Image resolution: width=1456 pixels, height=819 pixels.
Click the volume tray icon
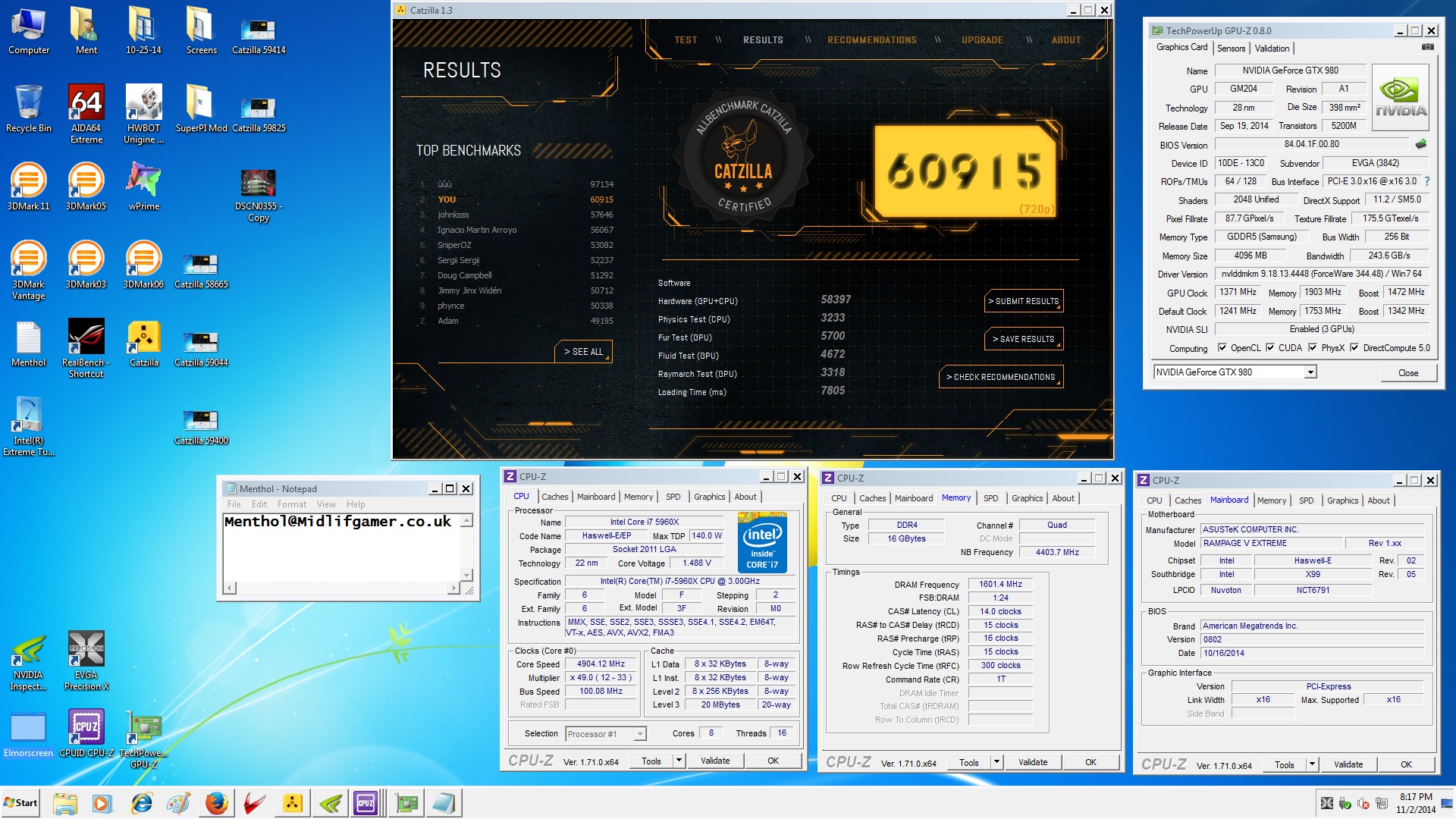click(1363, 803)
